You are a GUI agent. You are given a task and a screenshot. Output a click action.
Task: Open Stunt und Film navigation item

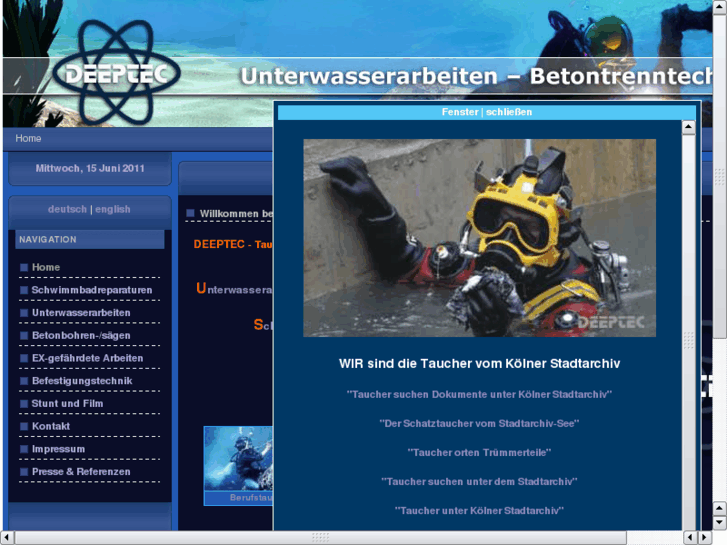coord(67,404)
